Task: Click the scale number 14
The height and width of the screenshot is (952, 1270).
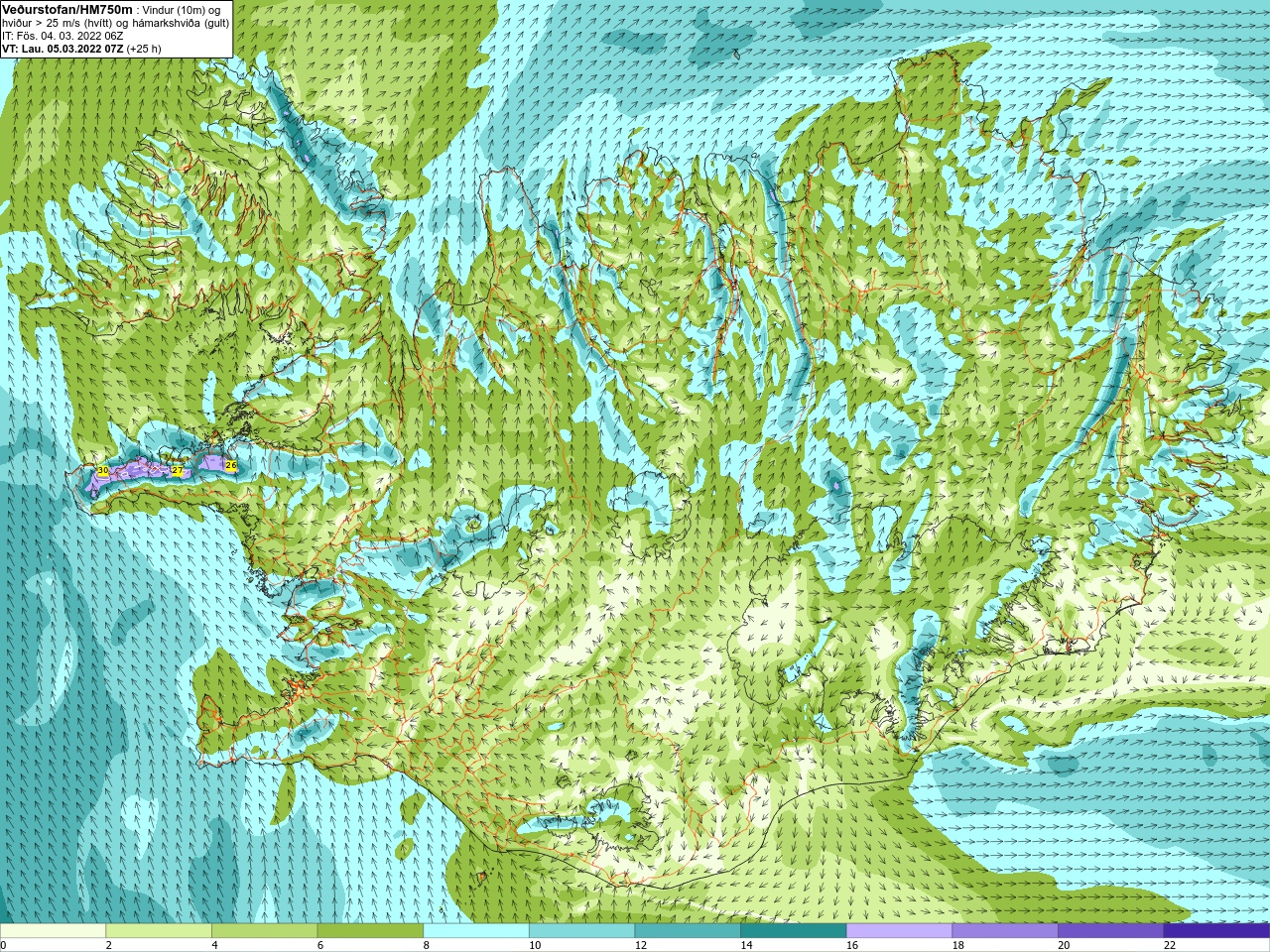Action: coord(746,945)
